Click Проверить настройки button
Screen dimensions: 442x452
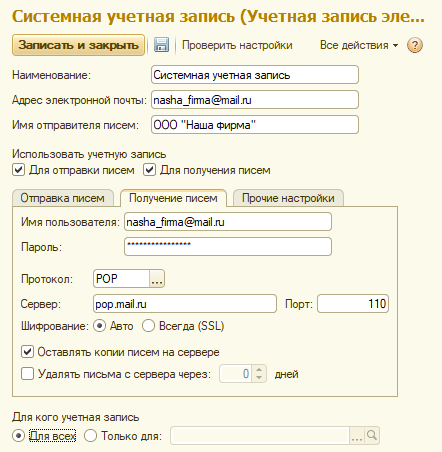pyautogui.click(x=237, y=45)
